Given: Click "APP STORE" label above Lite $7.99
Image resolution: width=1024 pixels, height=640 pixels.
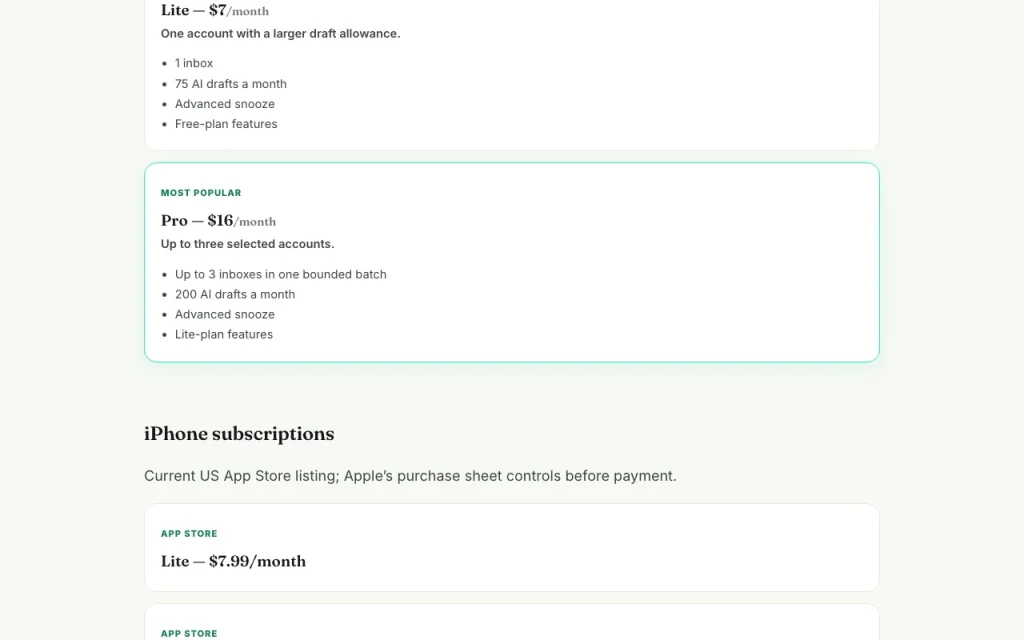Looking at the screenshot, I should (x=189, y=534).
